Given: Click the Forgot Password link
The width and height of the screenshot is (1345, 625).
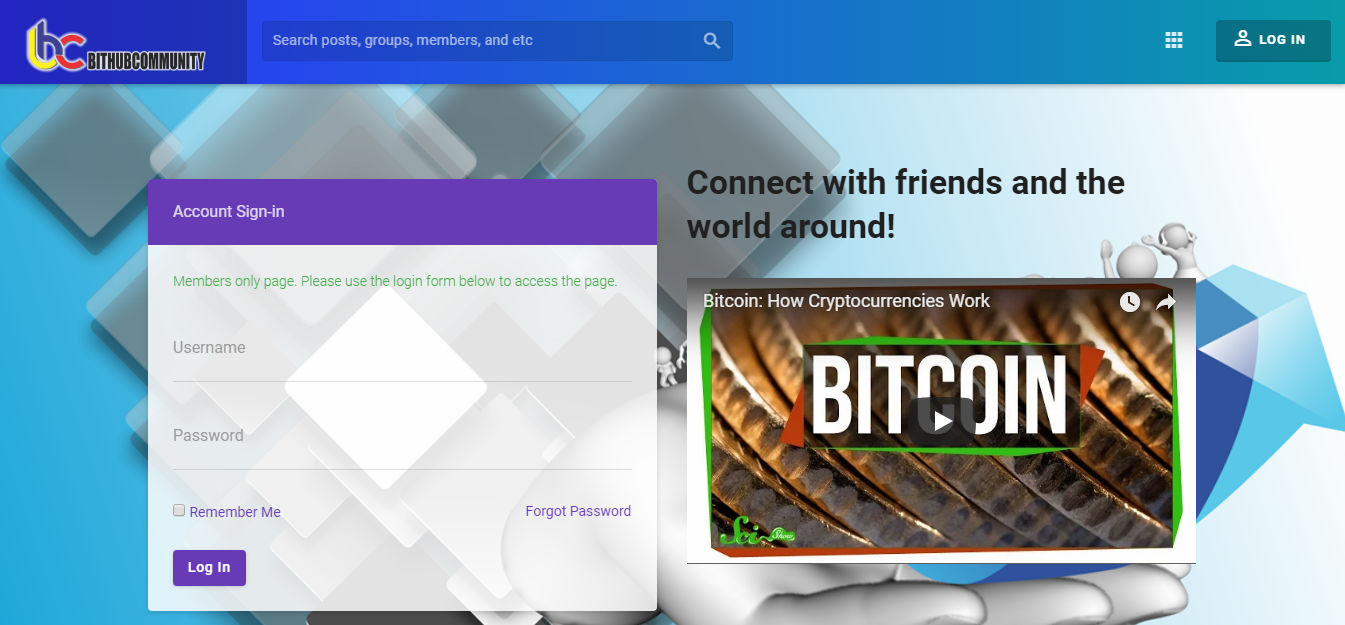Looking at the screenshot, I should pos(578,511).
